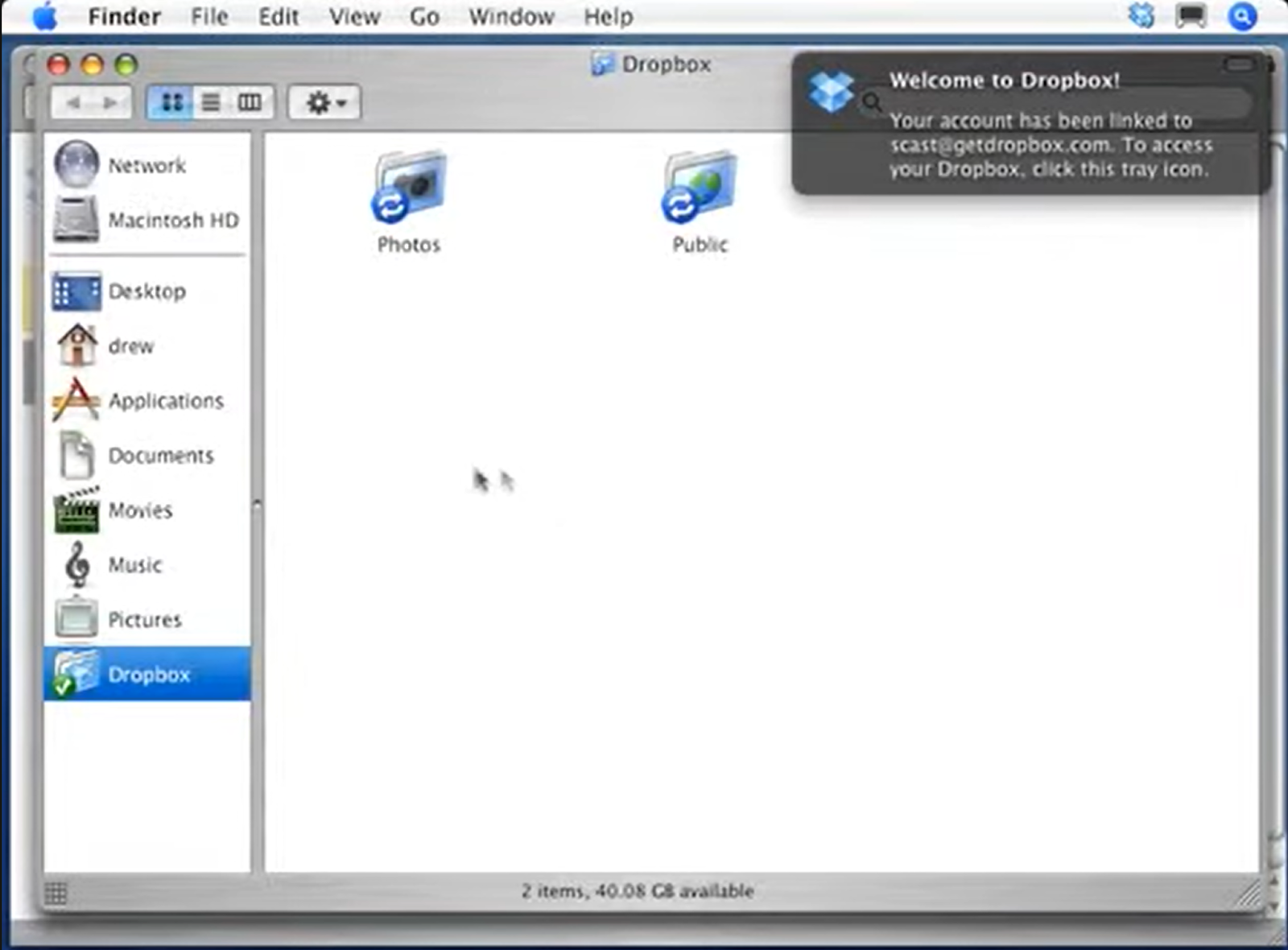This screenshot has width=1288, height=950.
Task: Switch to column view
Action: [x=250, y=102]
